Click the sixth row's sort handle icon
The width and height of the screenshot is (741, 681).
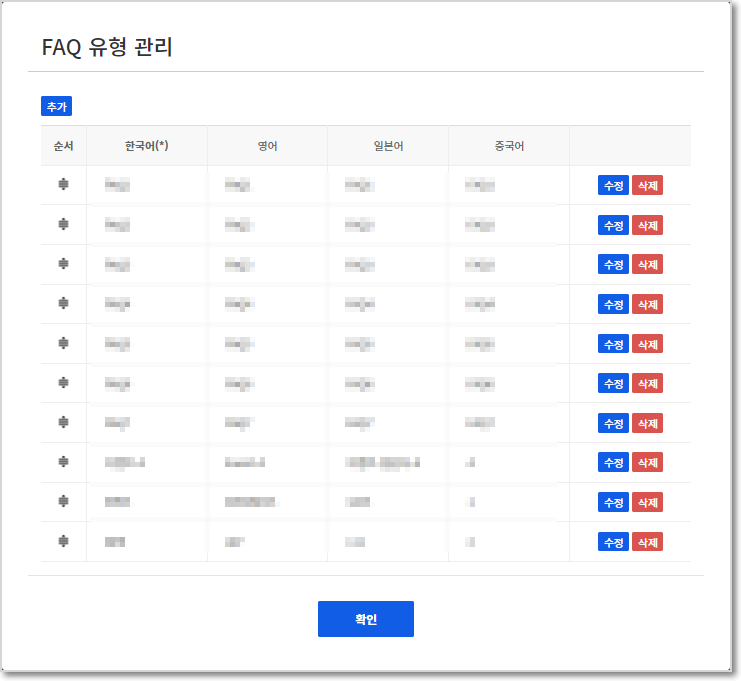coord(63,383)
